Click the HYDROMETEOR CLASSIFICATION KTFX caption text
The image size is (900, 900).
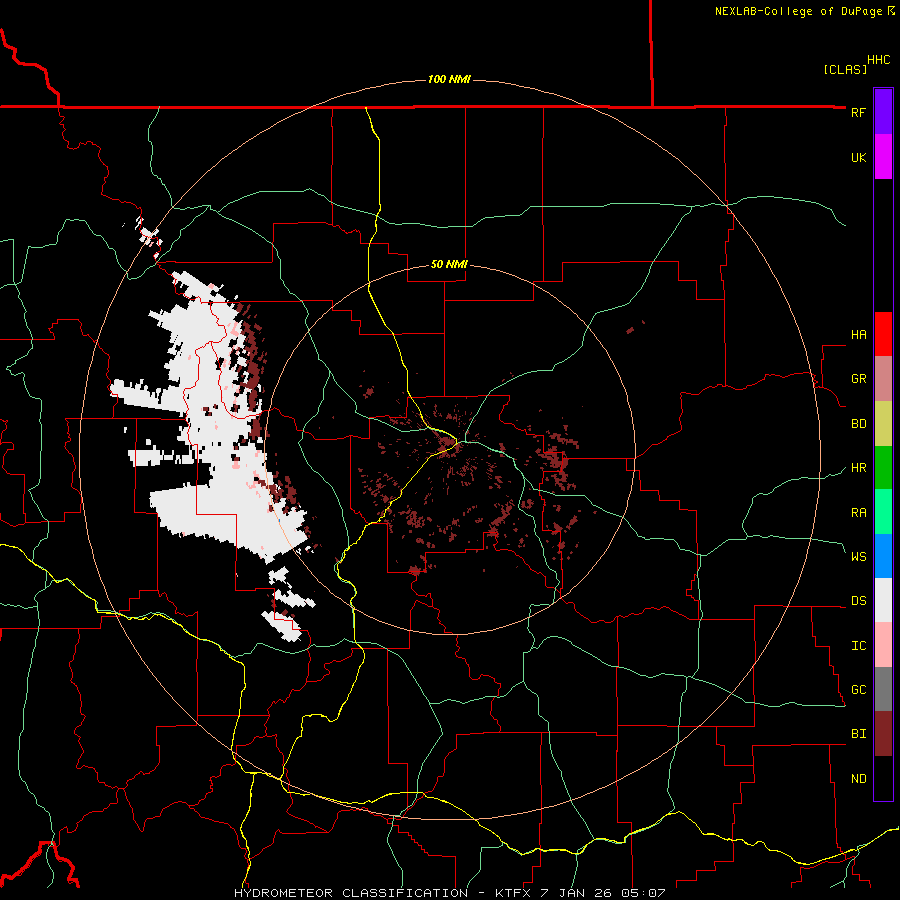tap(449, 893)
